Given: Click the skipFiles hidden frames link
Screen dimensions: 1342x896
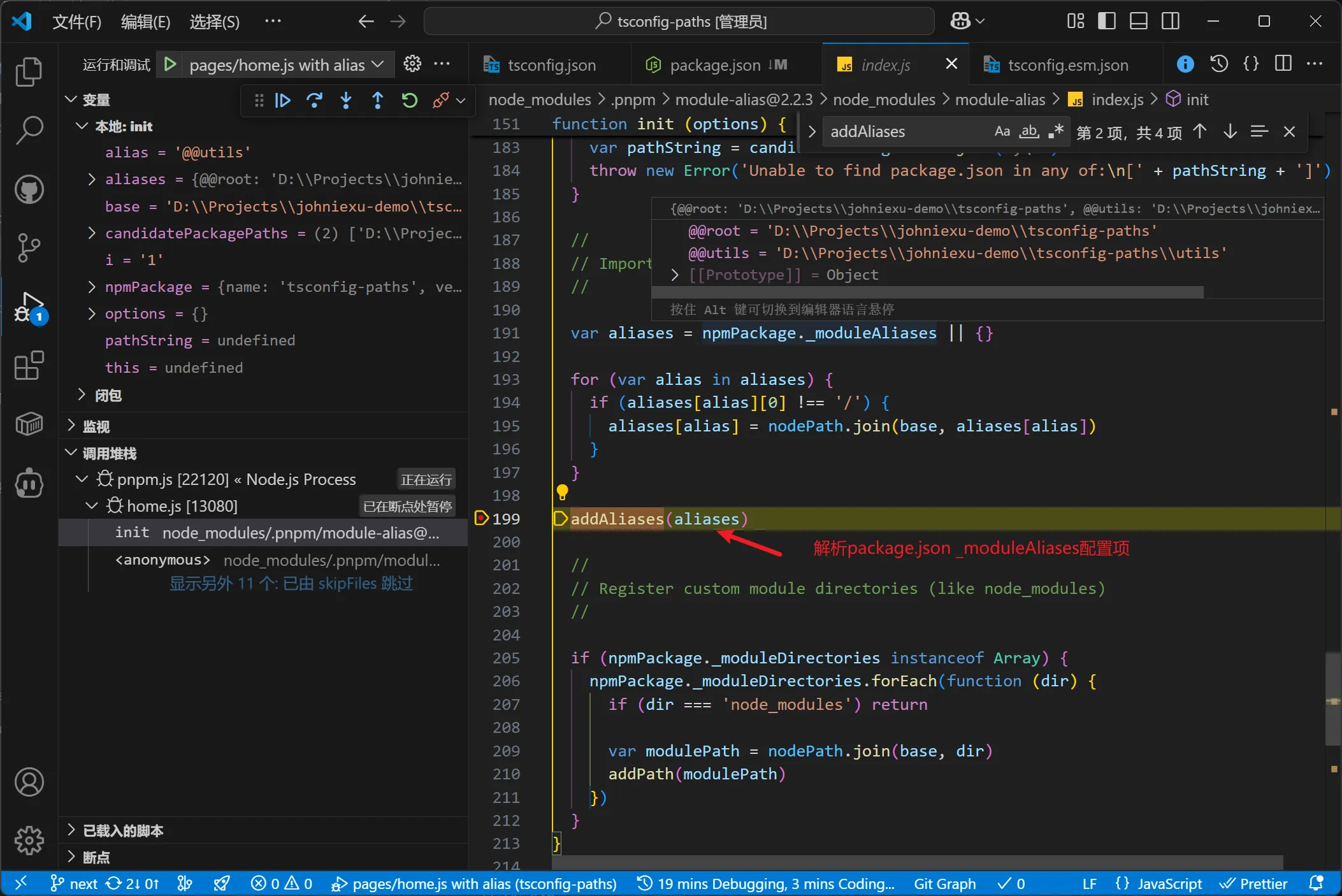Looking at the screenshot, I should (x=291, y=583).
